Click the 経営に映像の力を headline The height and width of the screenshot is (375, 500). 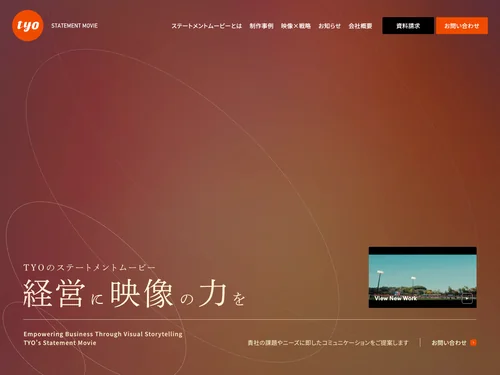pyautogui.click(x=134, y=294)
